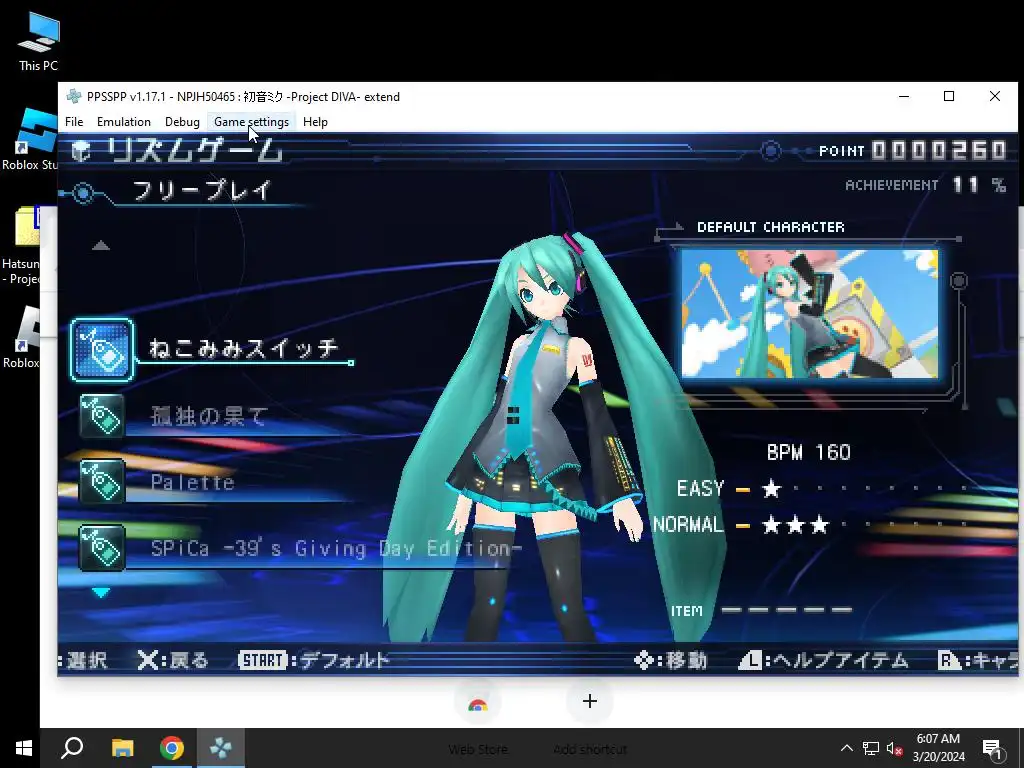This screenshot has height=768, width=1024.
Task: Click the PPSSPP taskbar icon
Action: (x=221, y=748)
